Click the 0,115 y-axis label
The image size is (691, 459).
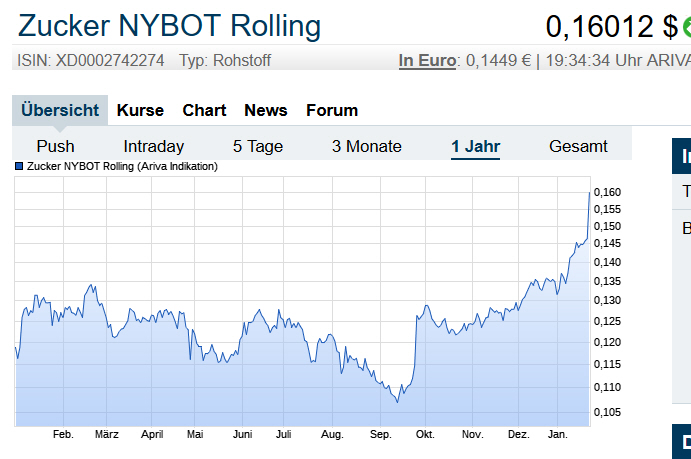coord(607,364)
